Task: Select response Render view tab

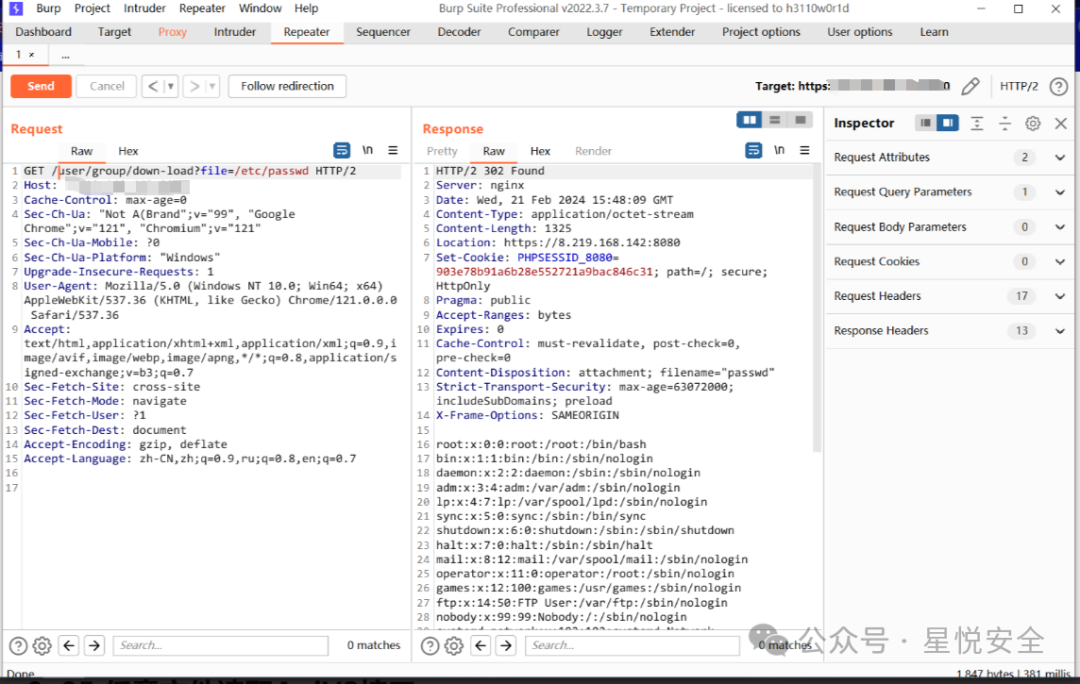Action: tap(593, 151)
